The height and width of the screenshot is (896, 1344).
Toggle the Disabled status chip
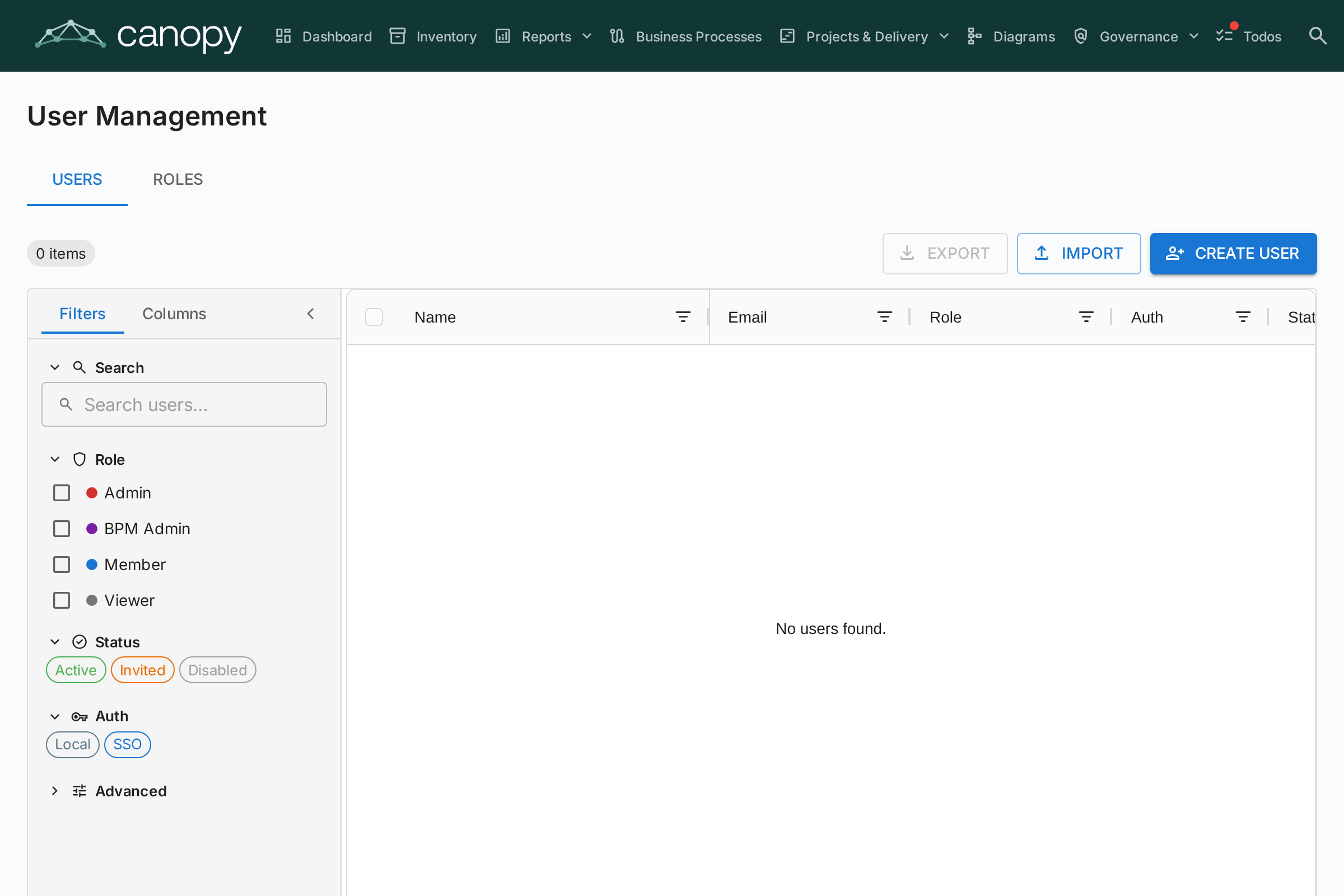[x=218, y=670]
